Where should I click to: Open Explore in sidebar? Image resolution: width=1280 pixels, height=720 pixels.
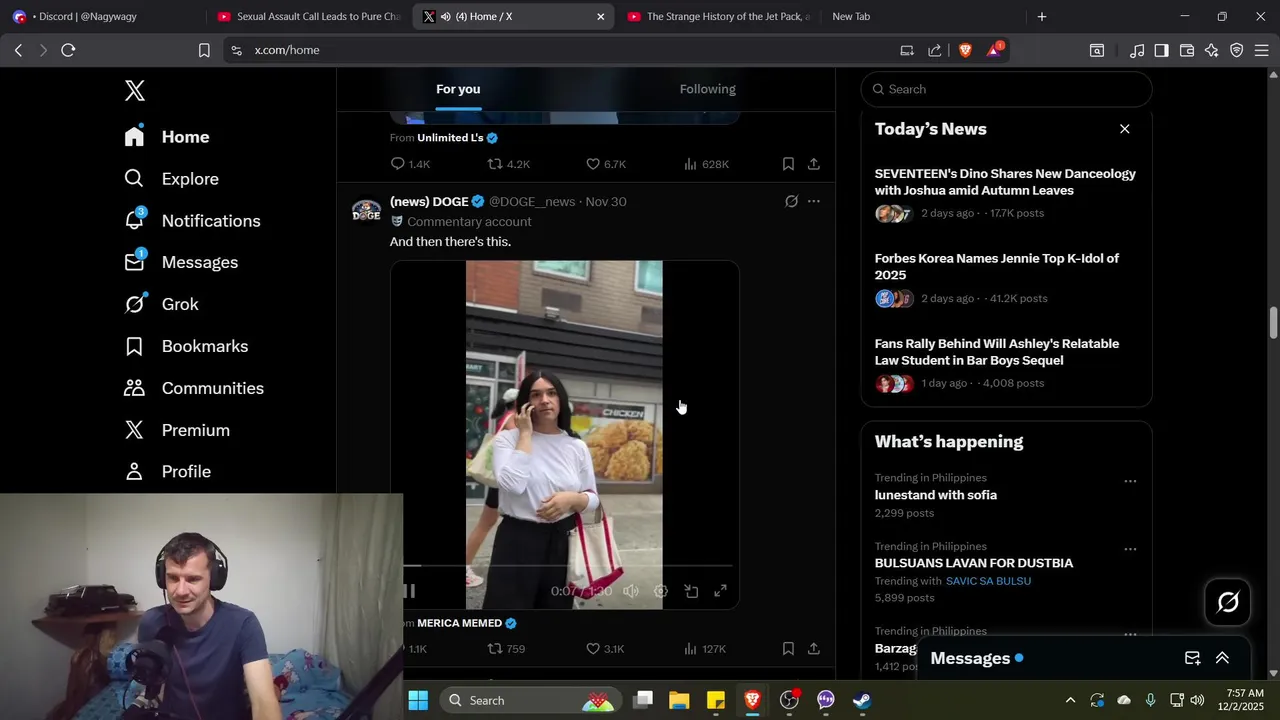click(171, 179)
